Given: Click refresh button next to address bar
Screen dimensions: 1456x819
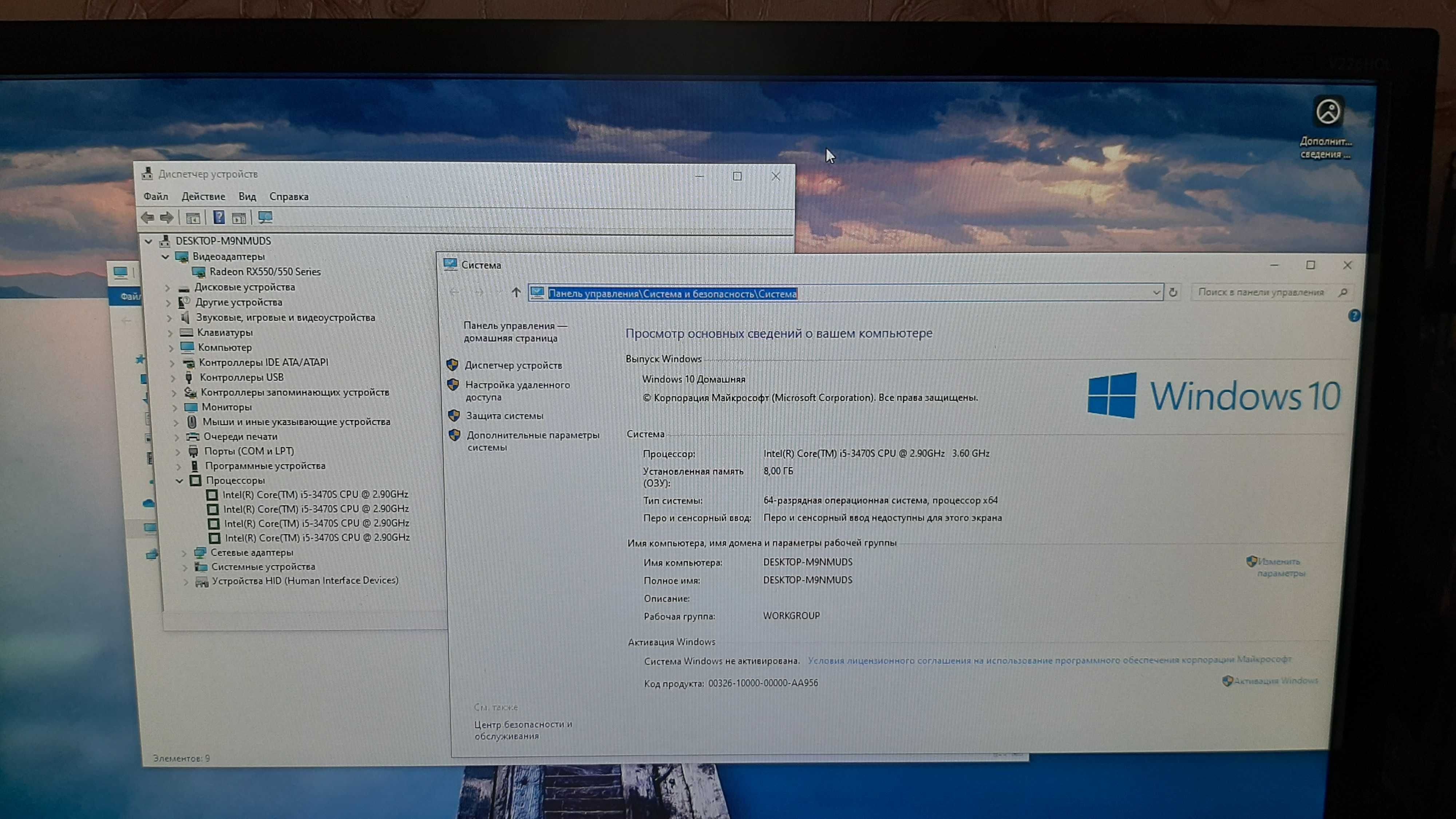Looking at the screenshot, I should tap(1174, 292).
